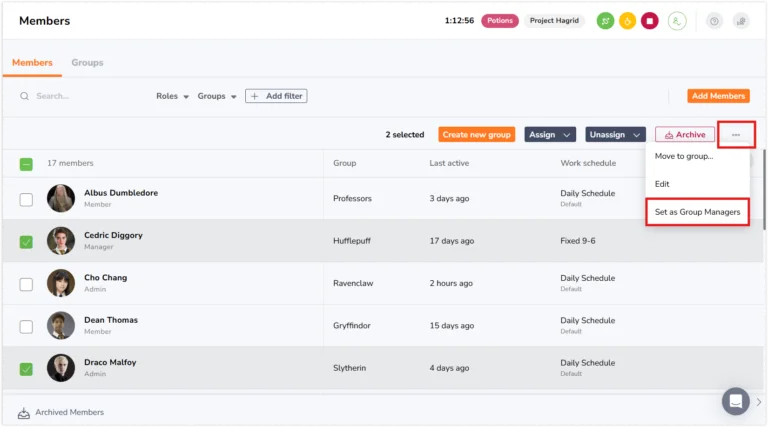The image size is (768, 427).
Task: Click the Project Hagrid tag
Action: pos(554,21)
